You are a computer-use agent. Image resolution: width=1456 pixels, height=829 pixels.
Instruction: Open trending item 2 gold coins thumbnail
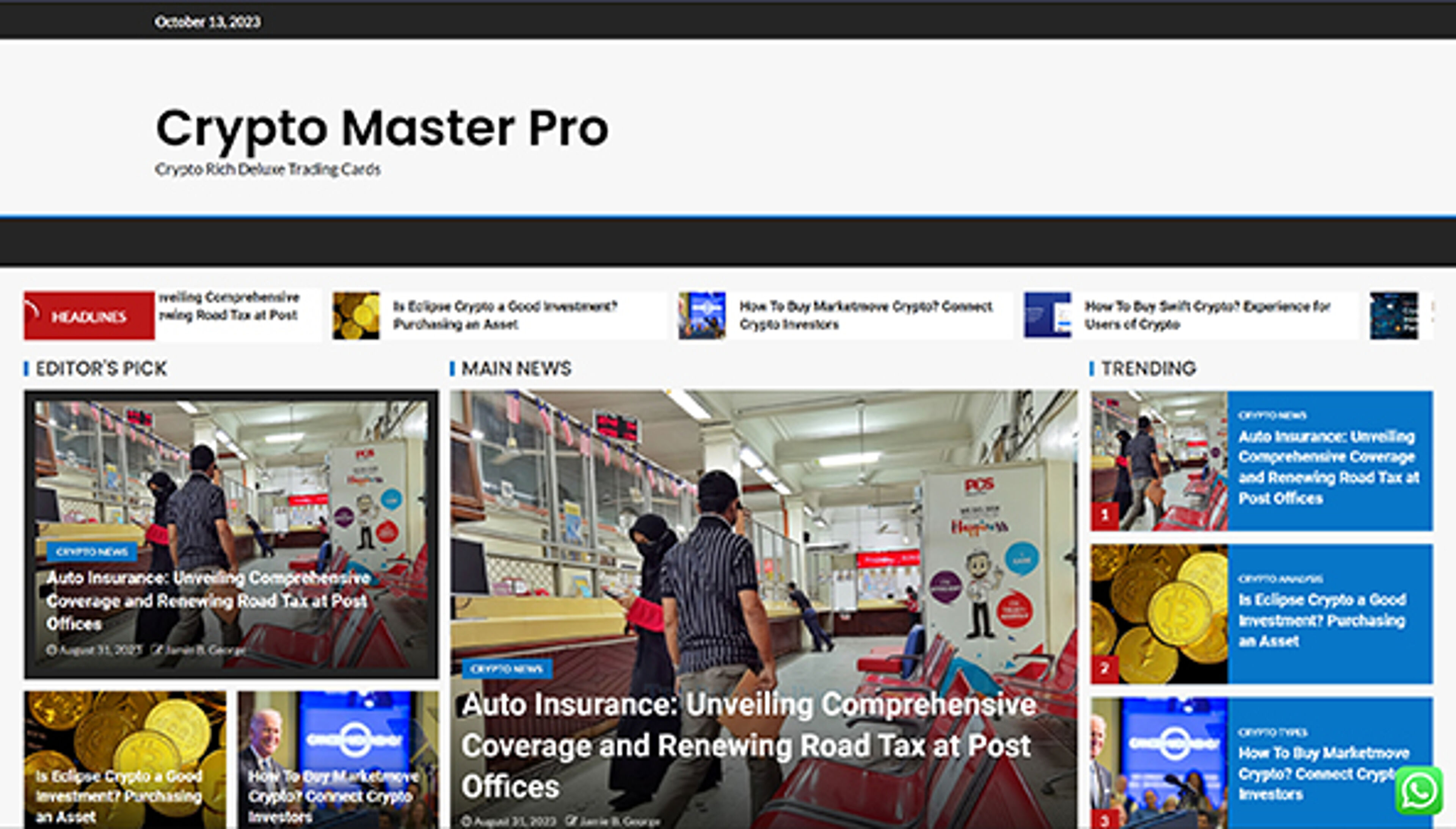1159,614
